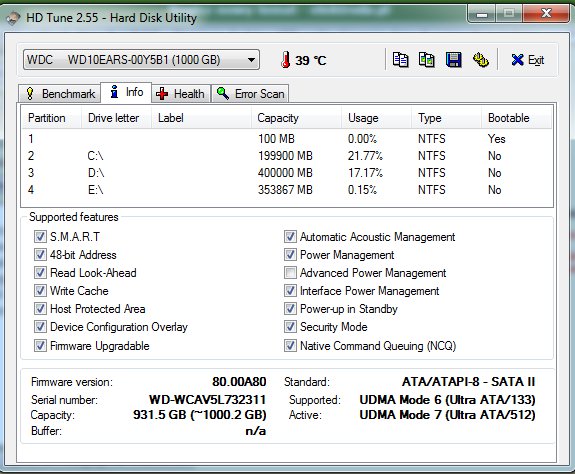This screenshot has height=474, width=575.
Task: Open the WDC WD10EARS drive dropdown
Action: coord(142,60)
